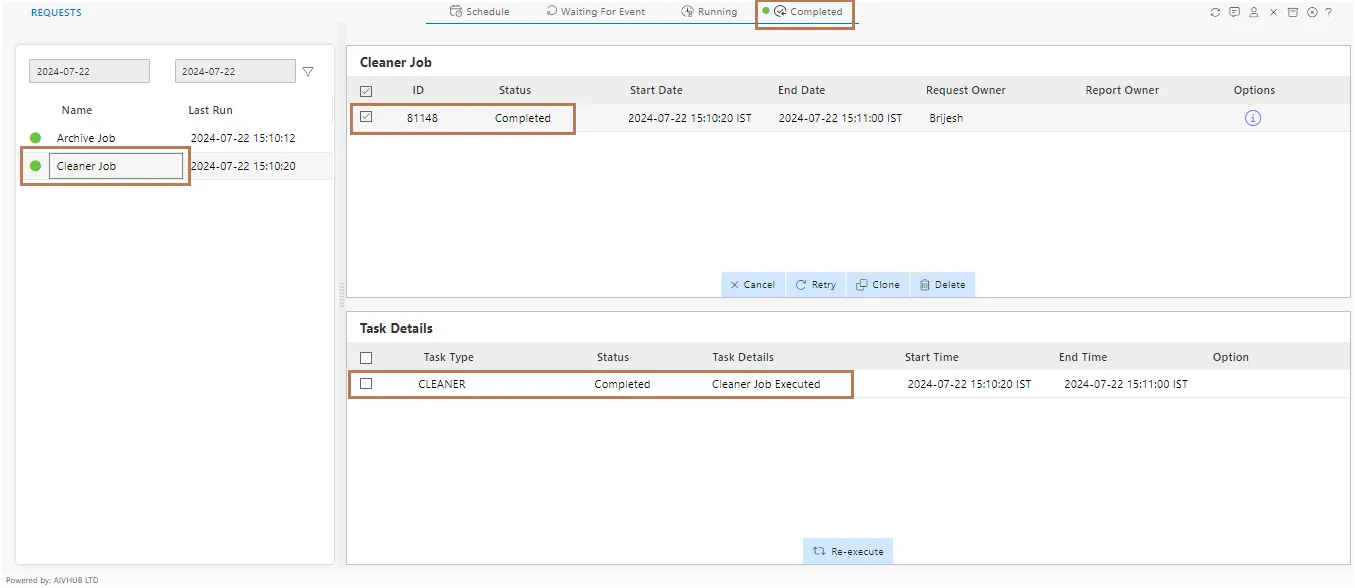The image size is (1355, 588).
Task: Click the archive box icon
Action: pos(1292,13)
